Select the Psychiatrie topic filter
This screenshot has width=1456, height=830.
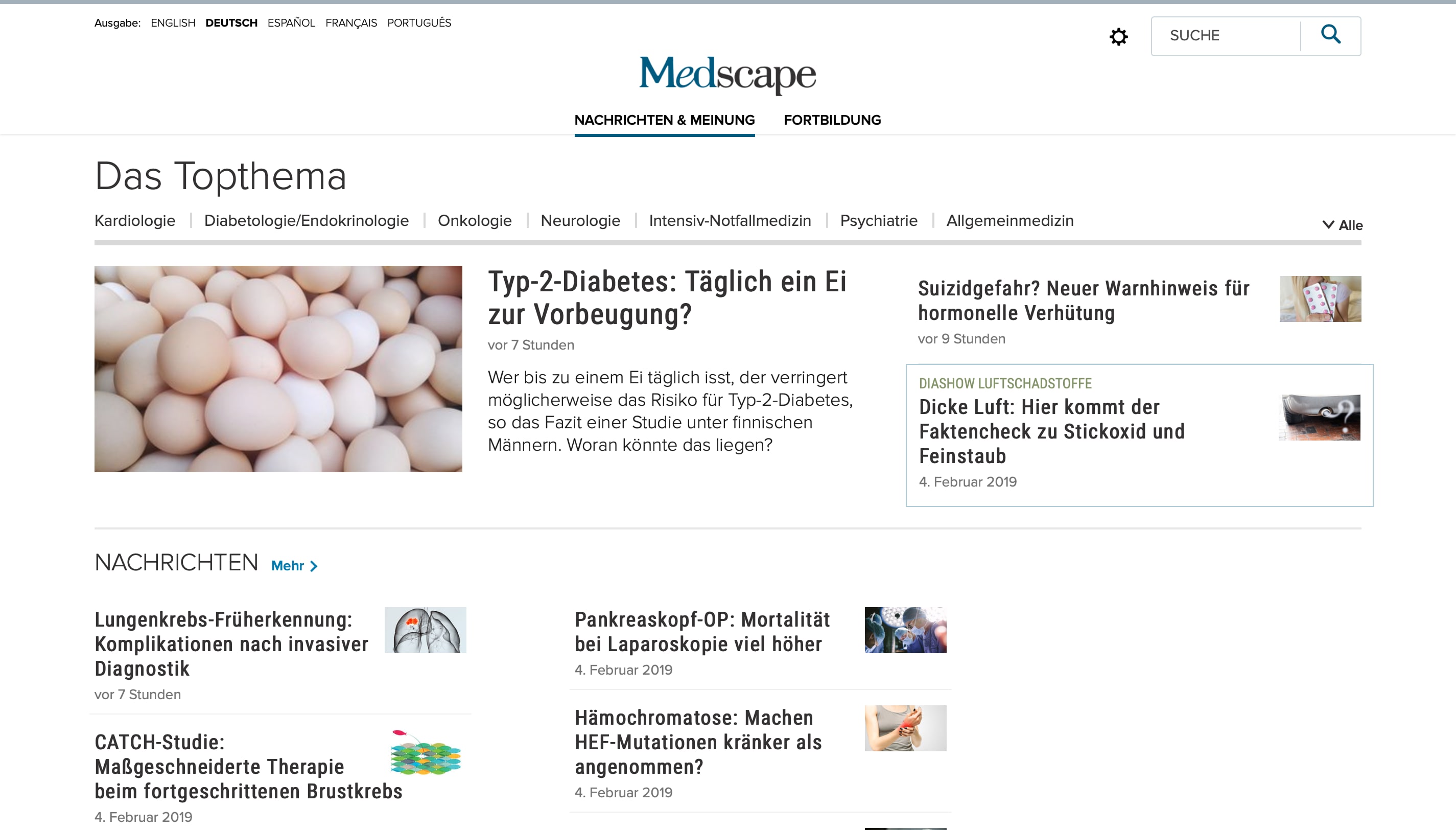tap(878, 221)
